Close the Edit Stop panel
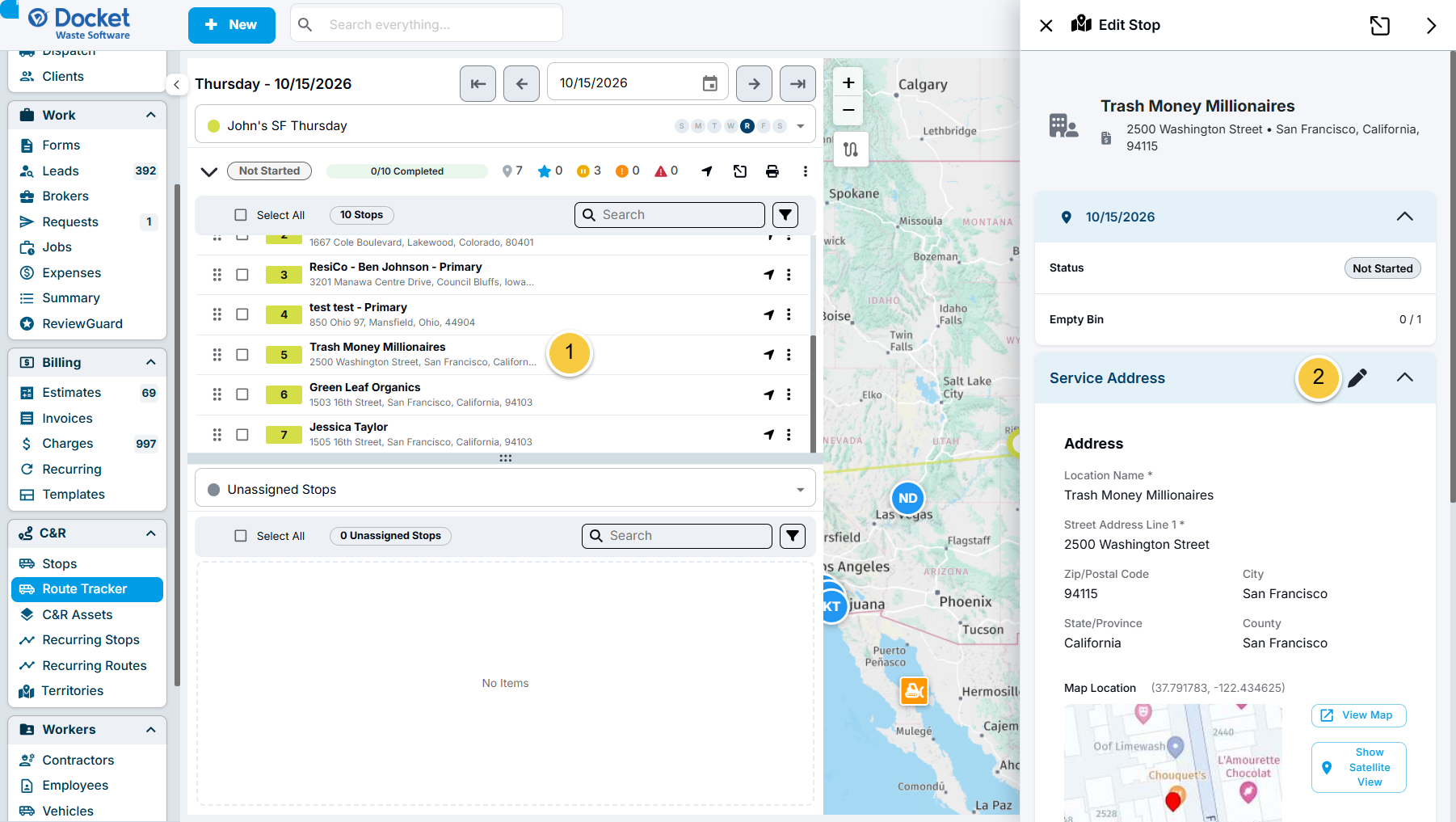 [x=1046, y=25]
